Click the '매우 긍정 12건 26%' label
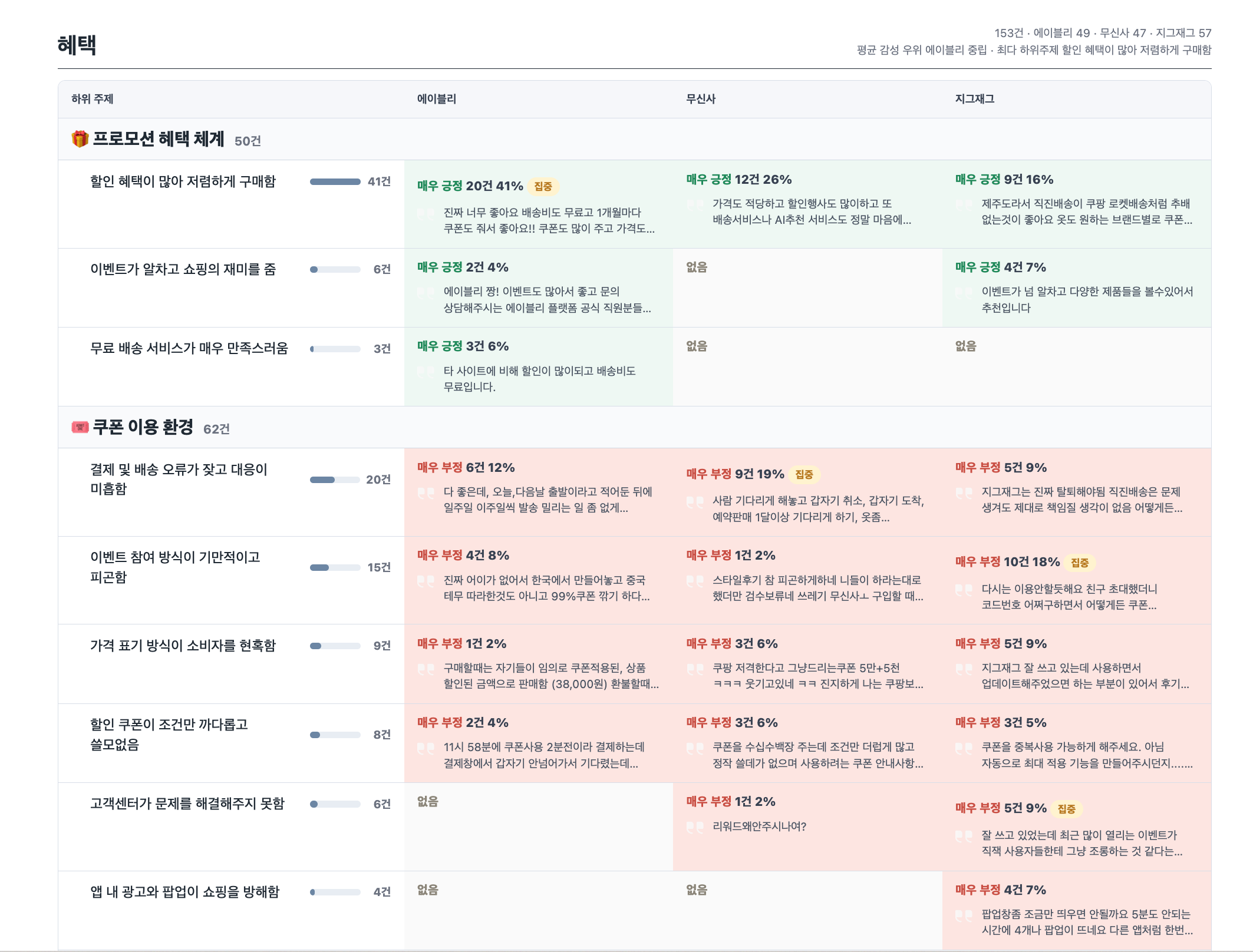This screenshot has width=1253, height=952. 739,180
